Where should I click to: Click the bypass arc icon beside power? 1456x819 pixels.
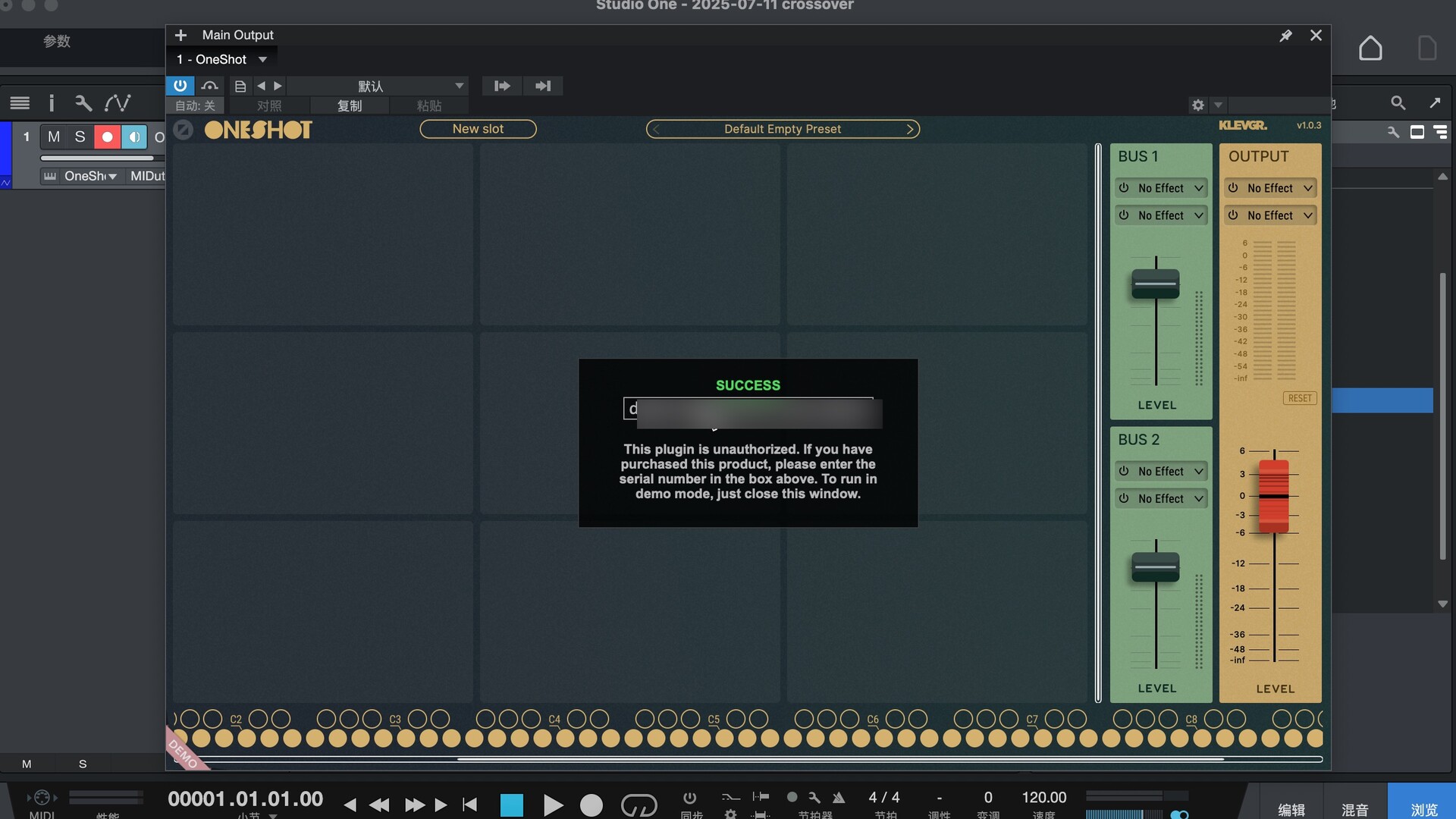(x=210, y=86)
